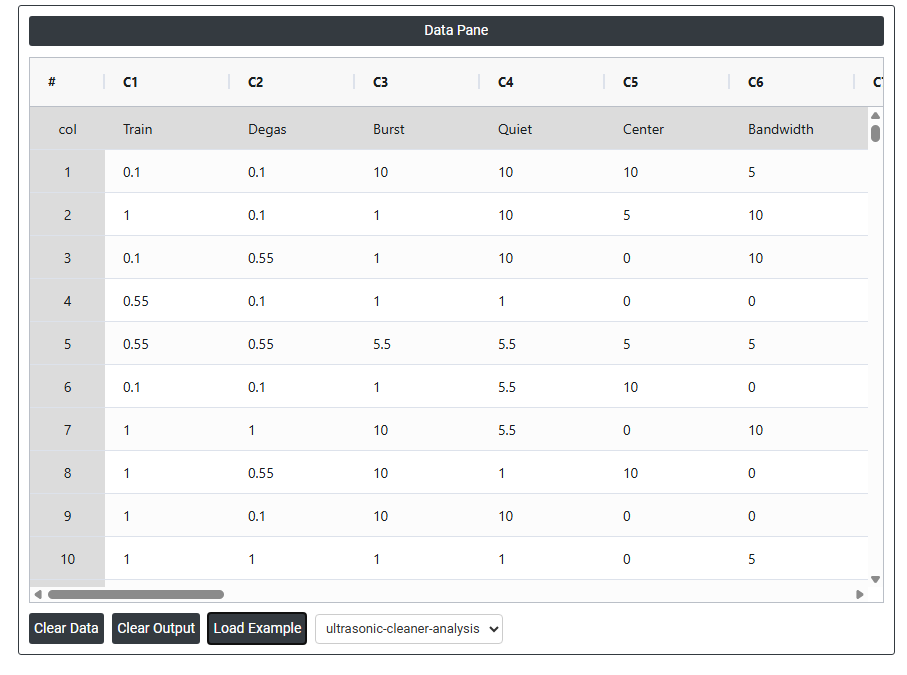Click the vertical scrollbar down arrow
Viewport: 907px width, 675px height.
tap(875, 579)
